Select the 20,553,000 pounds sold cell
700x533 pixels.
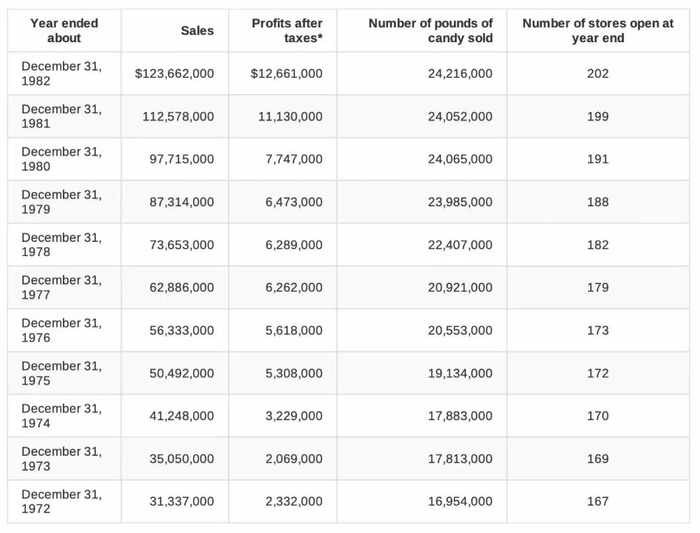(460, 330)
